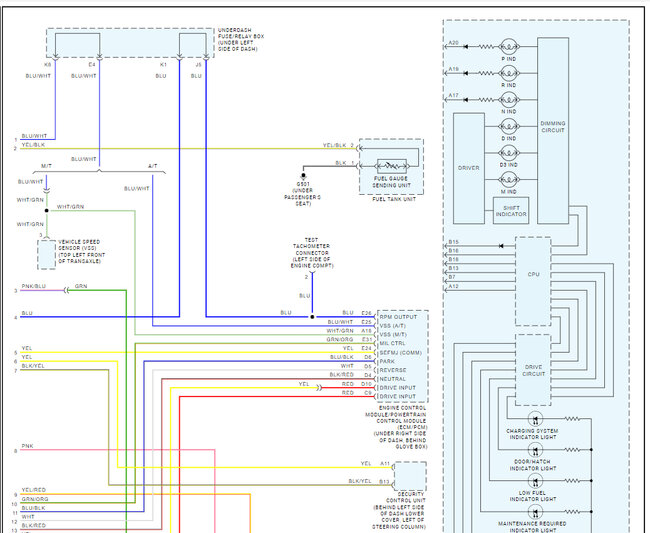
Task: Click connector pin label 'A19'
Action: [x=454, y=69]
